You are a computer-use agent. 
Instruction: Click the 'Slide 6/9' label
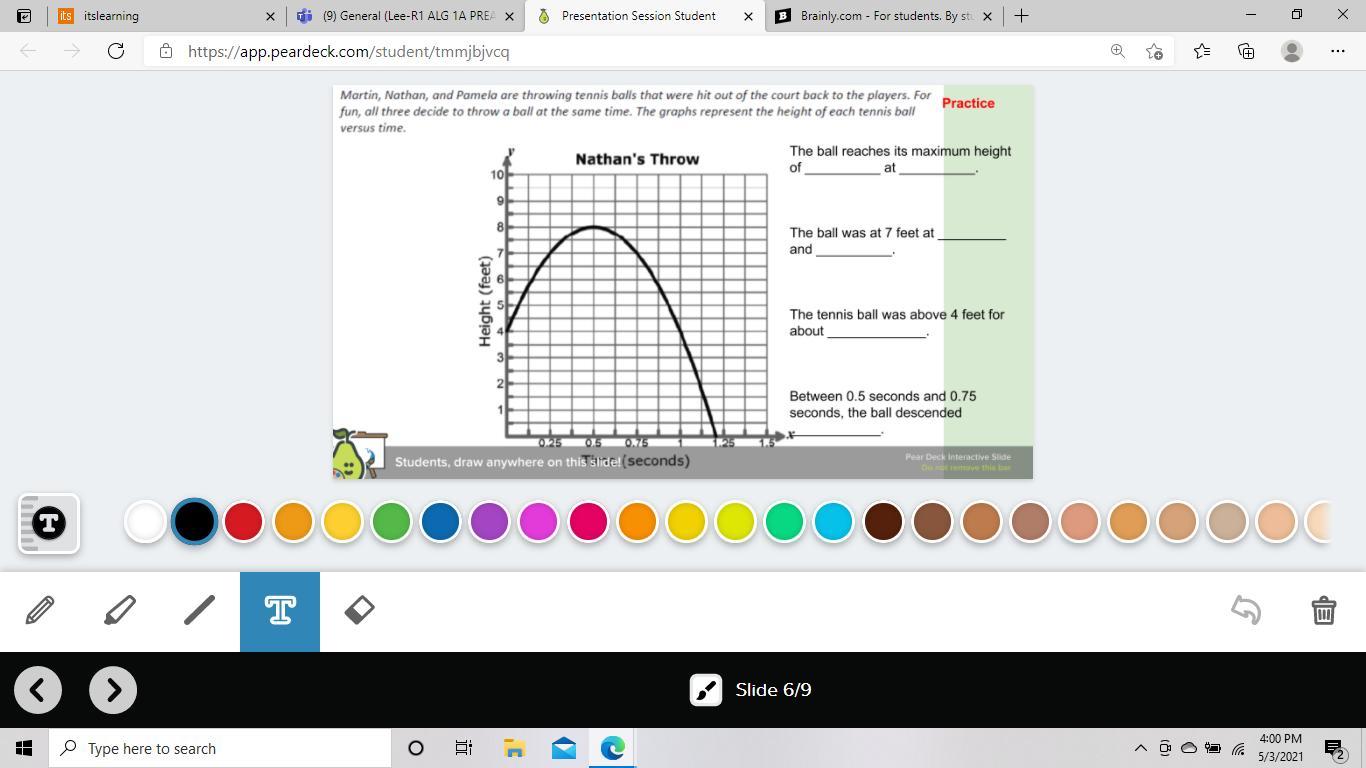click(773, 690)
